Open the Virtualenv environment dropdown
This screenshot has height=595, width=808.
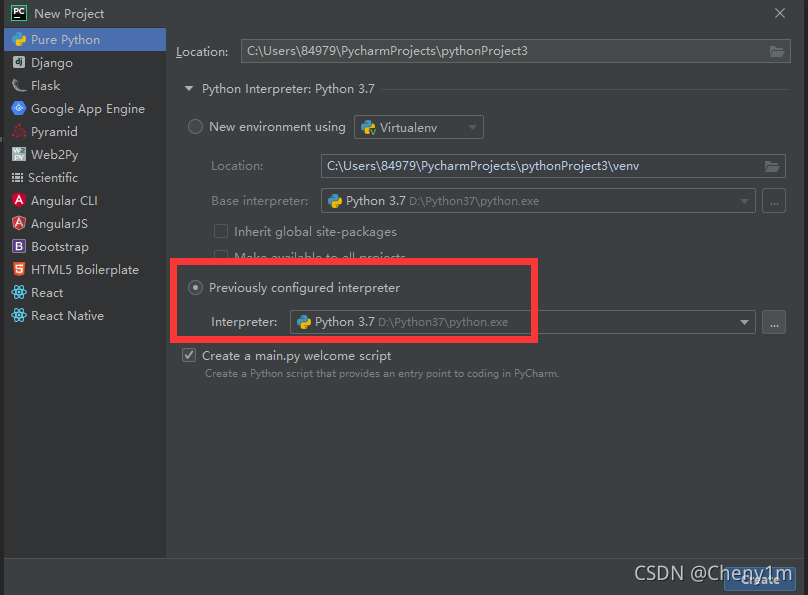click(418, 127)
